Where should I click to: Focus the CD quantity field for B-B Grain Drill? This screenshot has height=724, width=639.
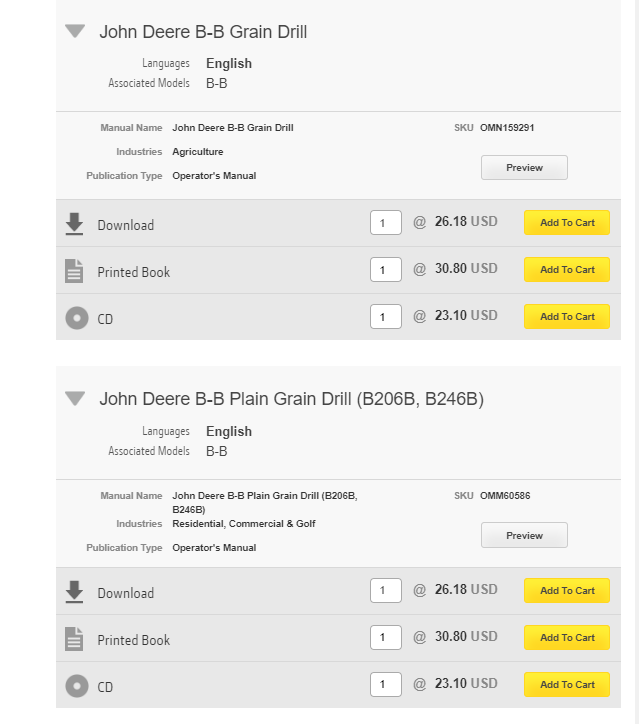pos(386,317)
